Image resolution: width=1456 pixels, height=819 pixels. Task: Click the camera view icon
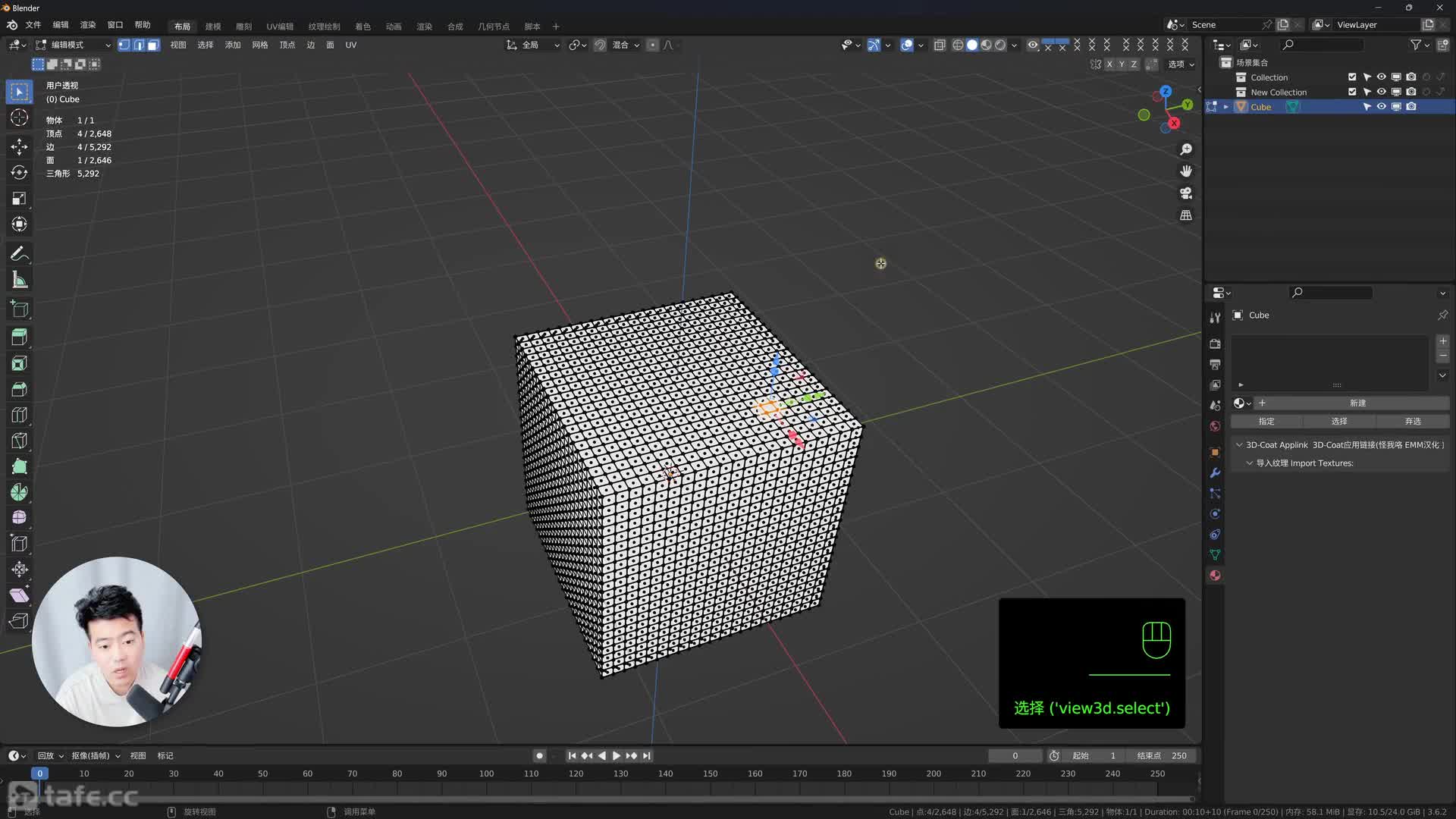coord(1186,193)
